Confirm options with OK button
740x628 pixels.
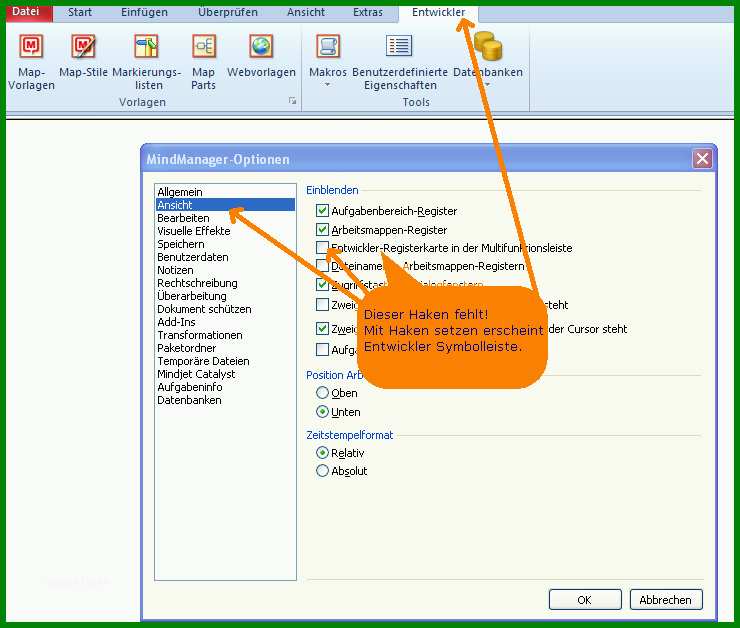585,600
